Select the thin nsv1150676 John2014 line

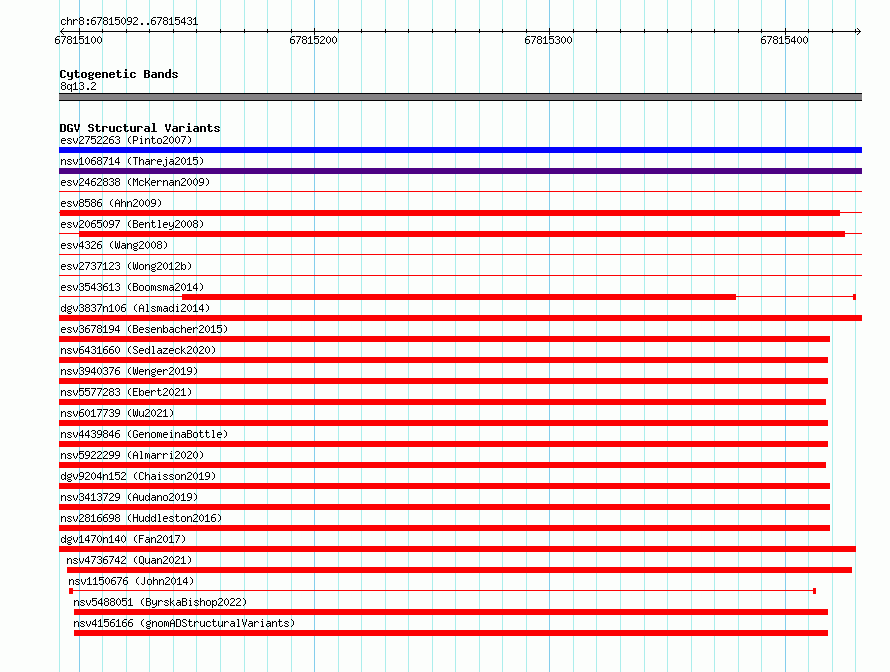442,591
